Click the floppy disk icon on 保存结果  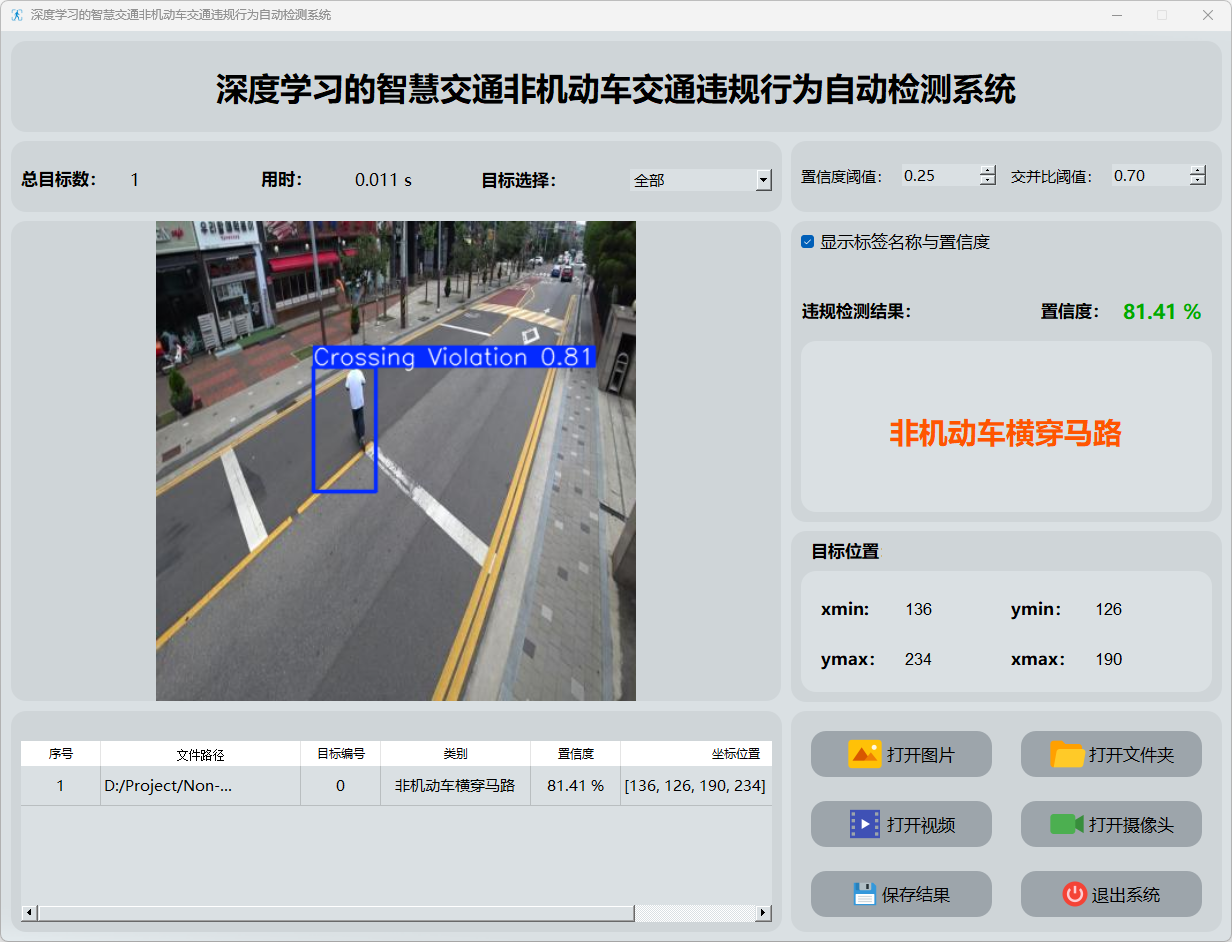[x=864, y=894]
